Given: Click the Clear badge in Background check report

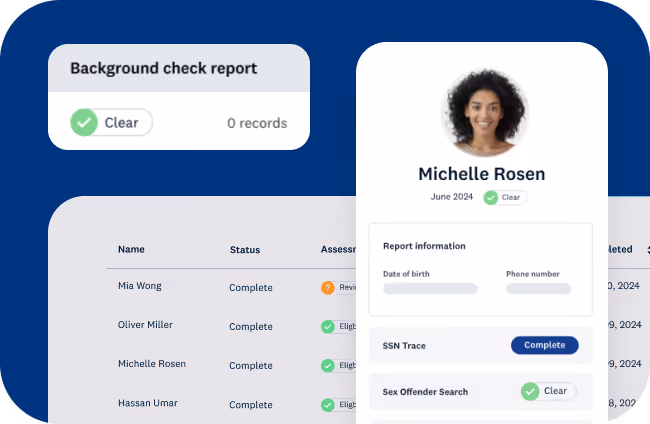Looking at the screenshot, I should point(112,122).
